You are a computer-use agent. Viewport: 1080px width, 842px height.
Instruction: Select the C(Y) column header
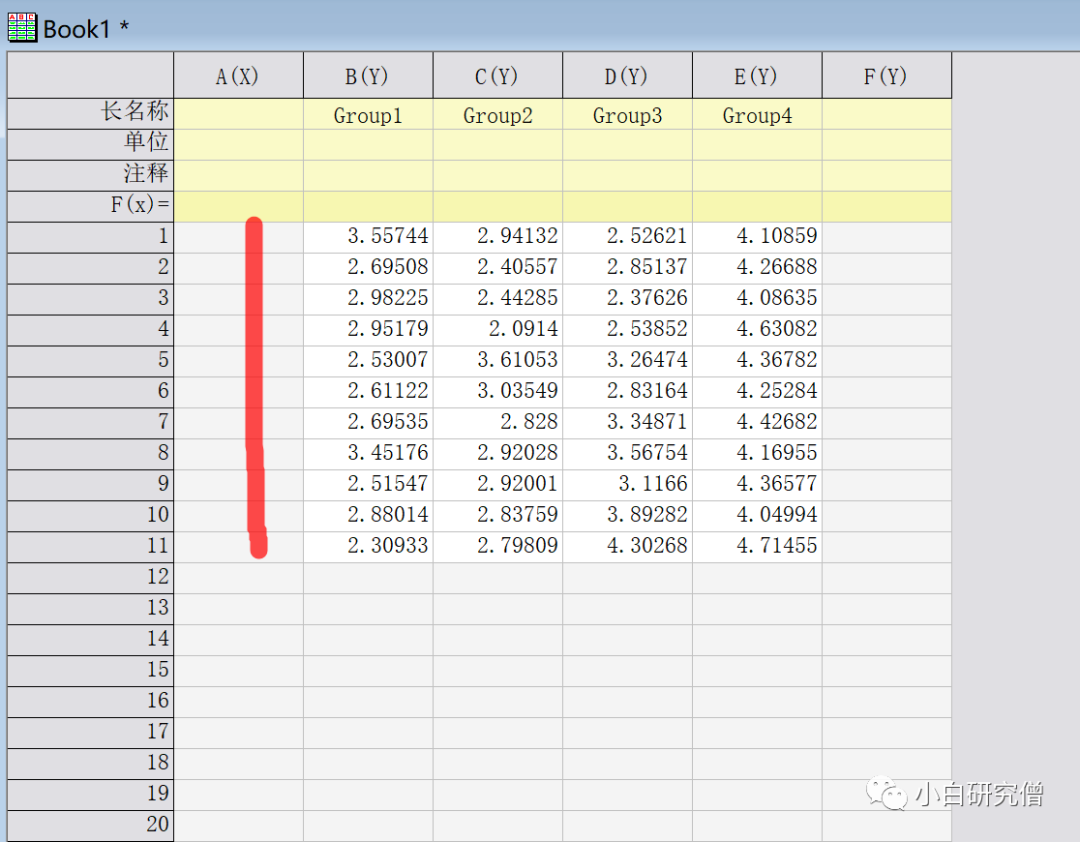pyautogui.click(x=497, y=75)
